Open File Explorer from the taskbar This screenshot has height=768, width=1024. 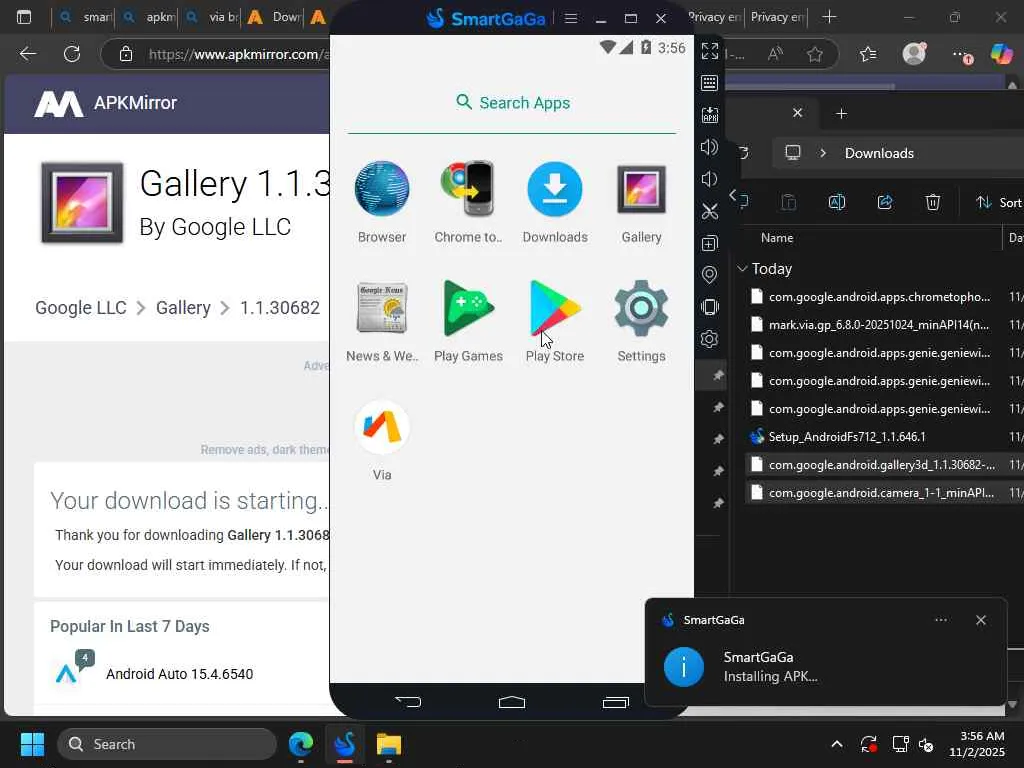389,744
